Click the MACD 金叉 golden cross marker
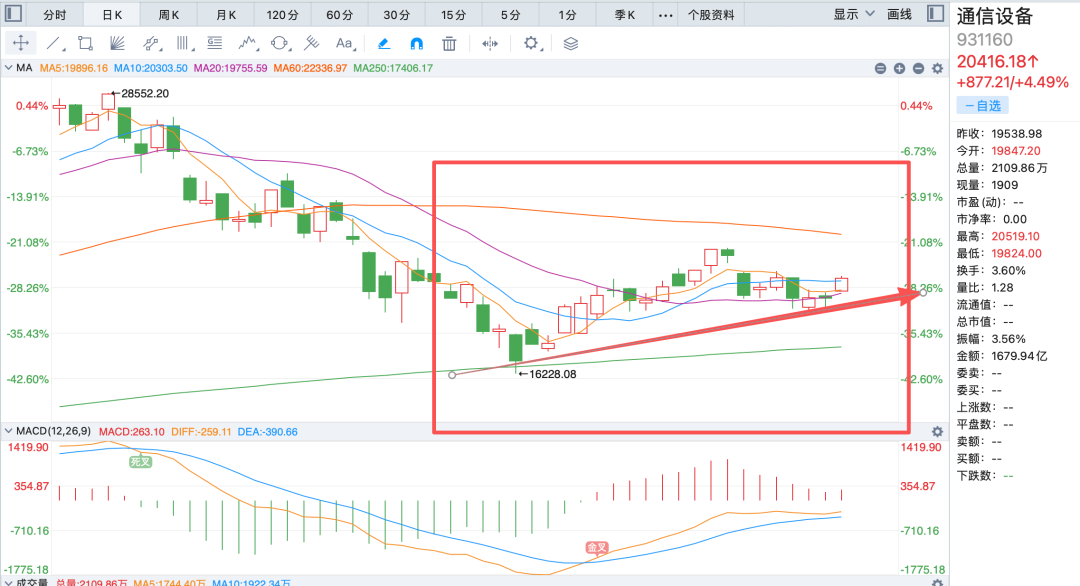 click(596, 548)
